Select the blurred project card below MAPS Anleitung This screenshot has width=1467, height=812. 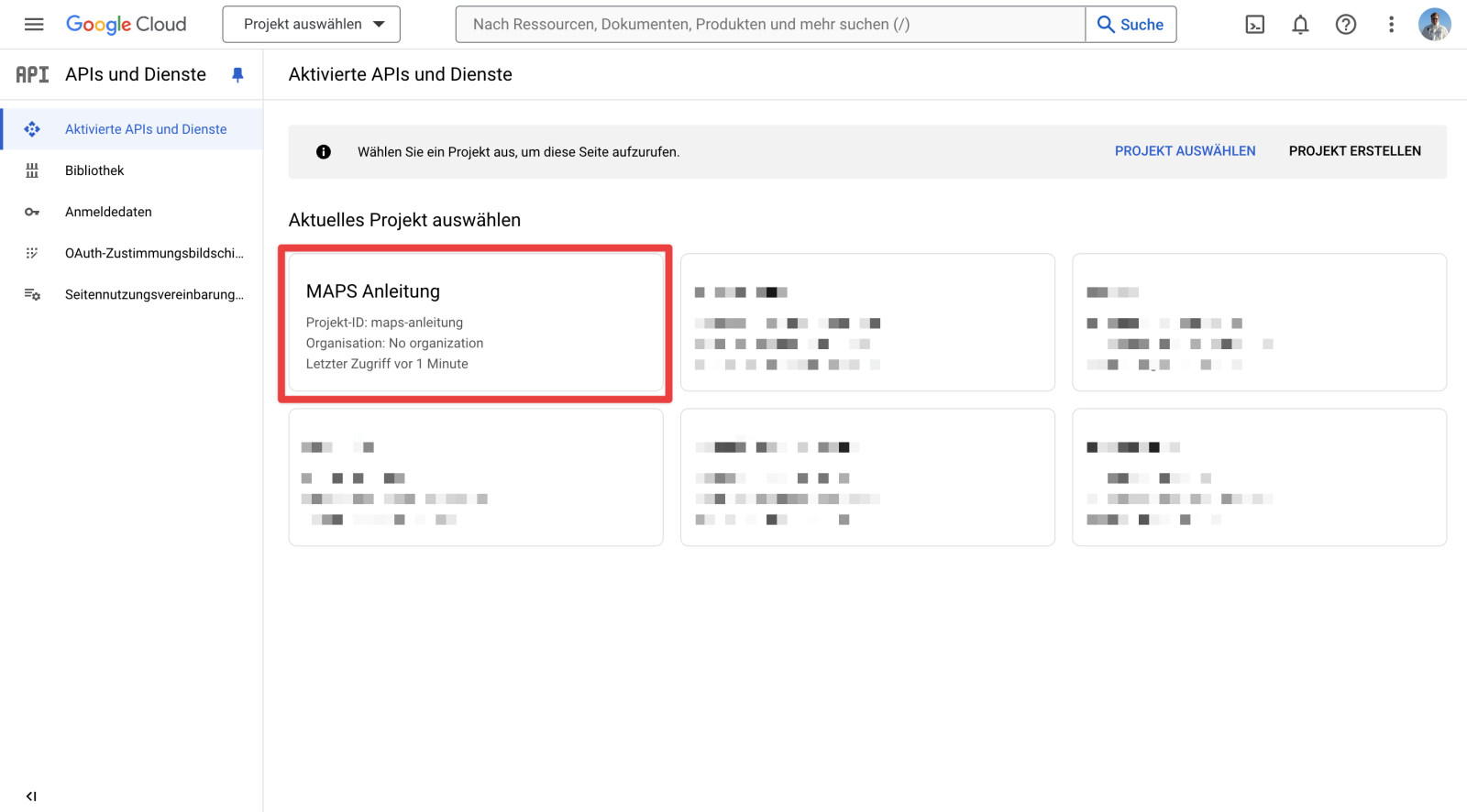click(x=476, y=477)
